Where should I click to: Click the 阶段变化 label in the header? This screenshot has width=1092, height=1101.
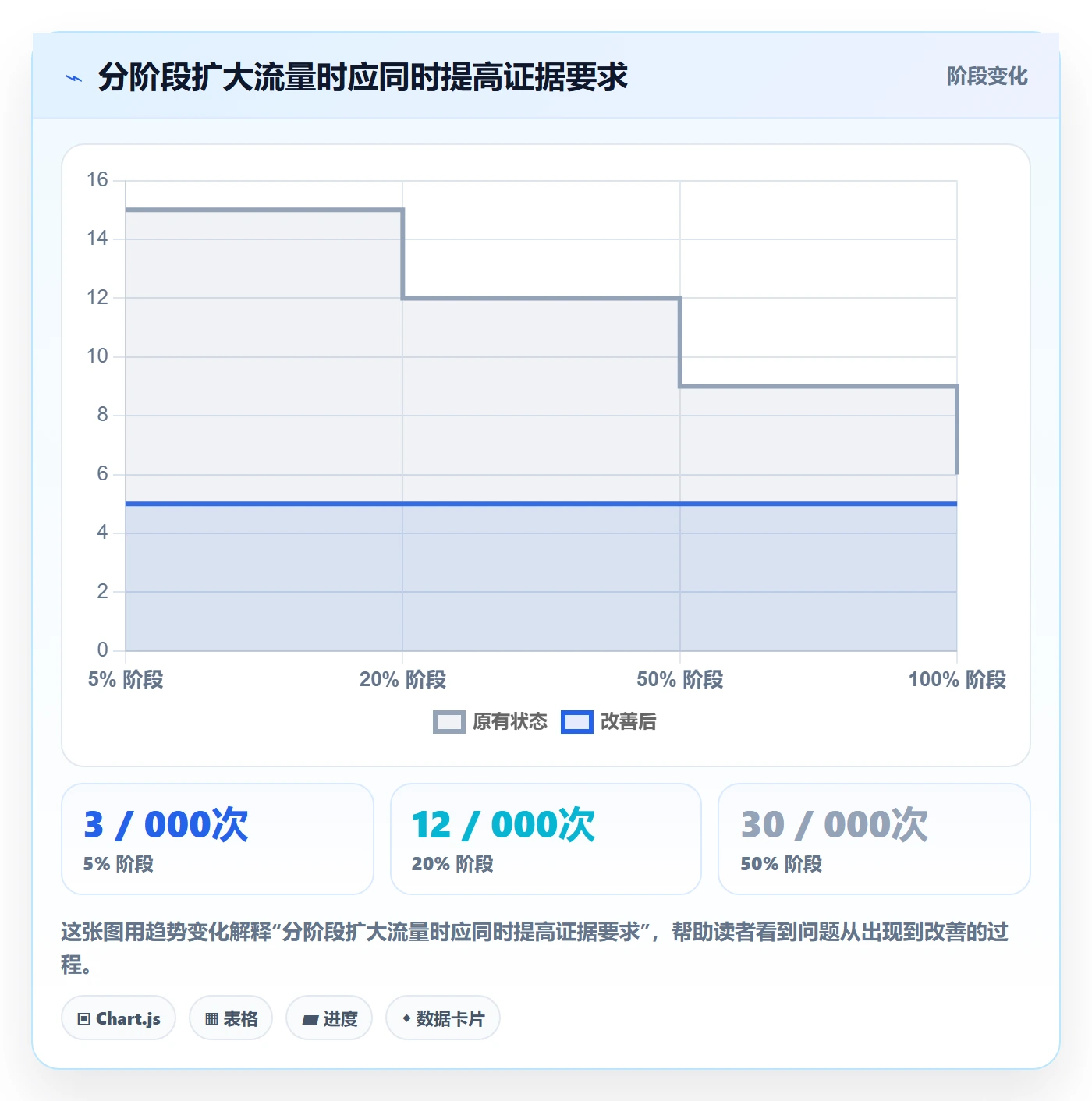coord(987,76)
